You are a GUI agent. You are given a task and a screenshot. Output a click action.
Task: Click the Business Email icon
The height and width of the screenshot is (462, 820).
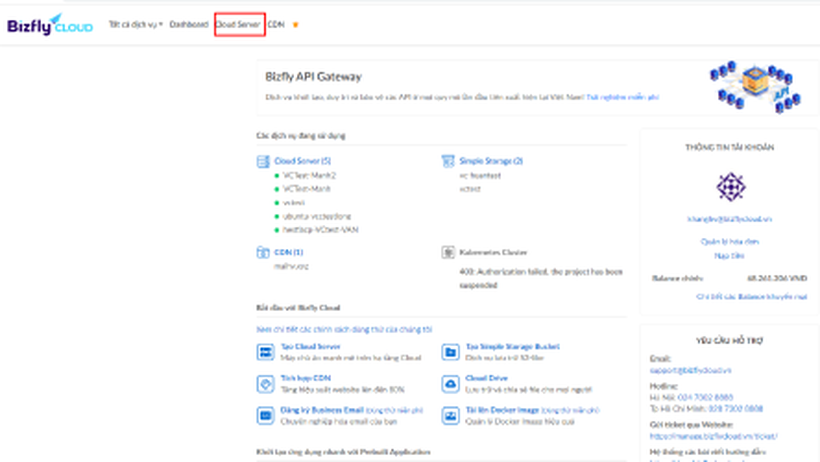tap(266, 416)
